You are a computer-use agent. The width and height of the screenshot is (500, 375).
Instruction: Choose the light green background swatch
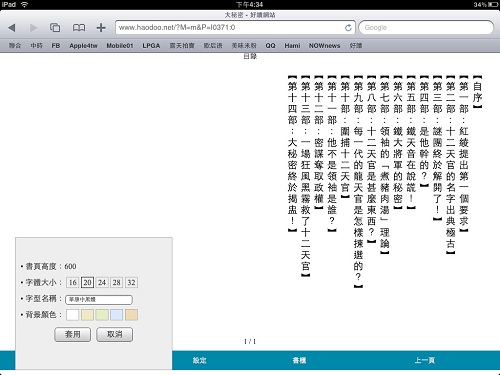(x=102, y=315)
